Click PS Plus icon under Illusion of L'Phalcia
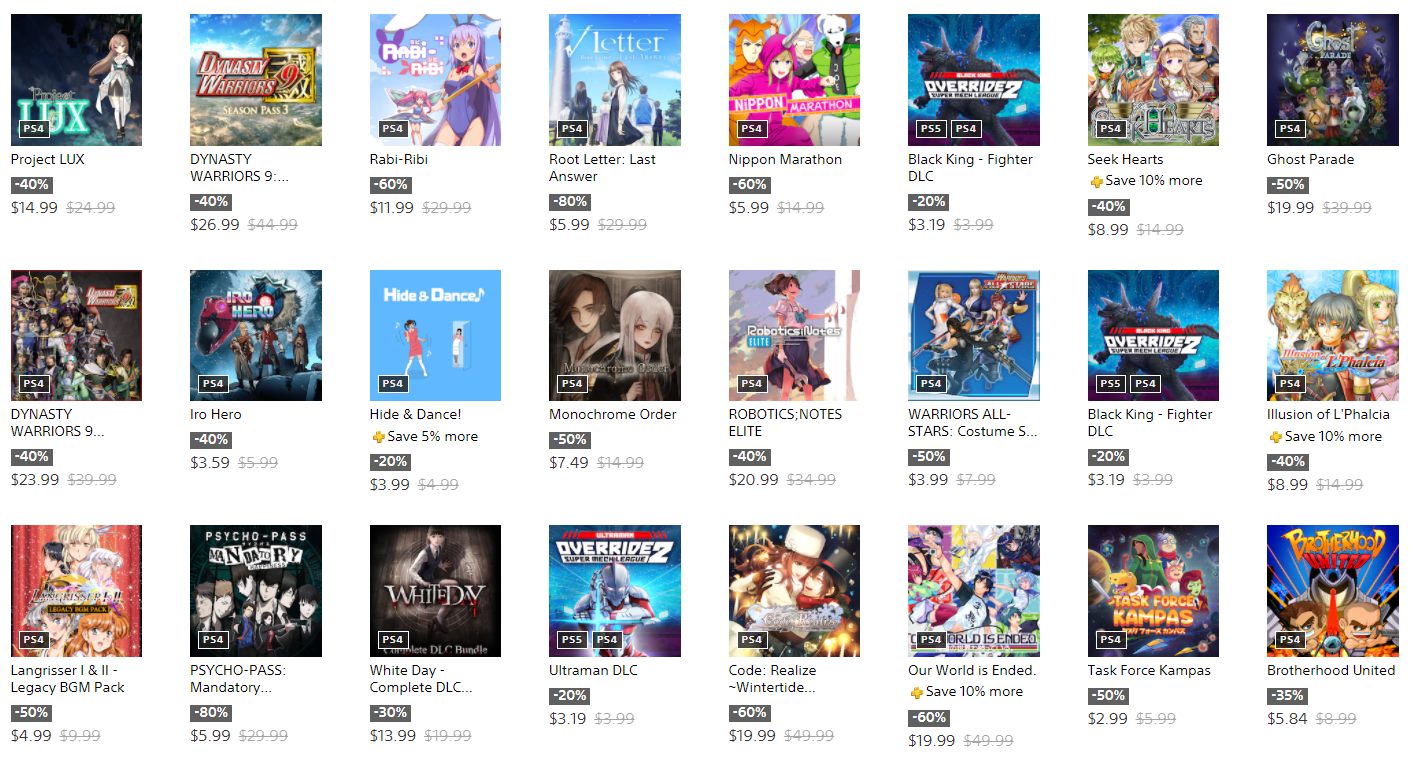 click(1275, 437)
